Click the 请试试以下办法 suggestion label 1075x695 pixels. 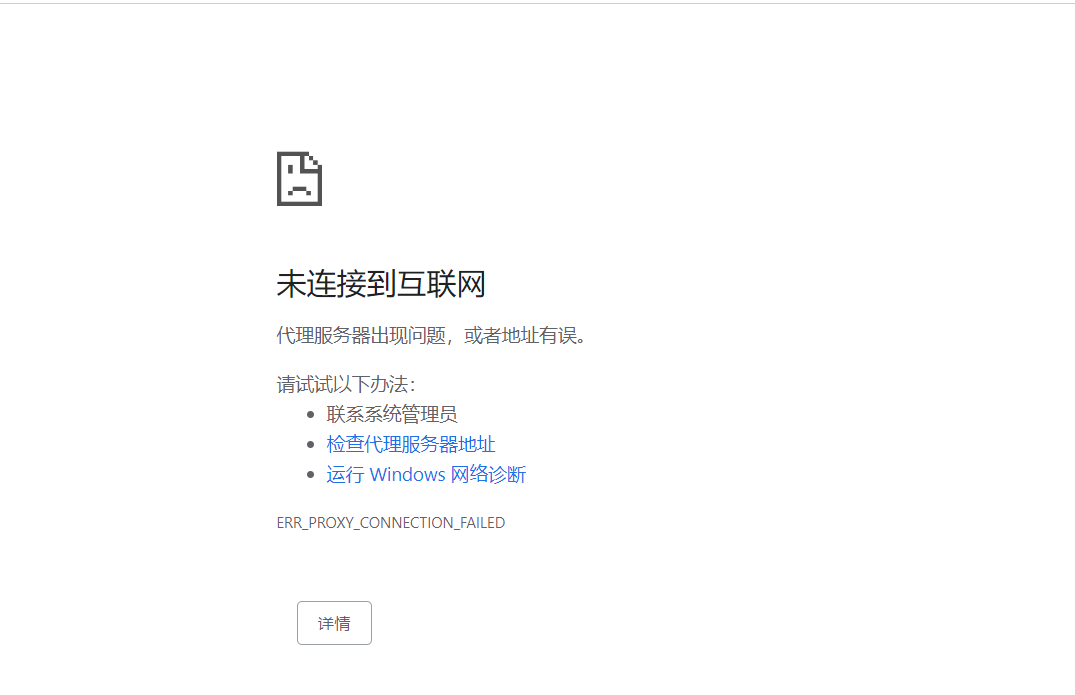(x=346, y=384)
